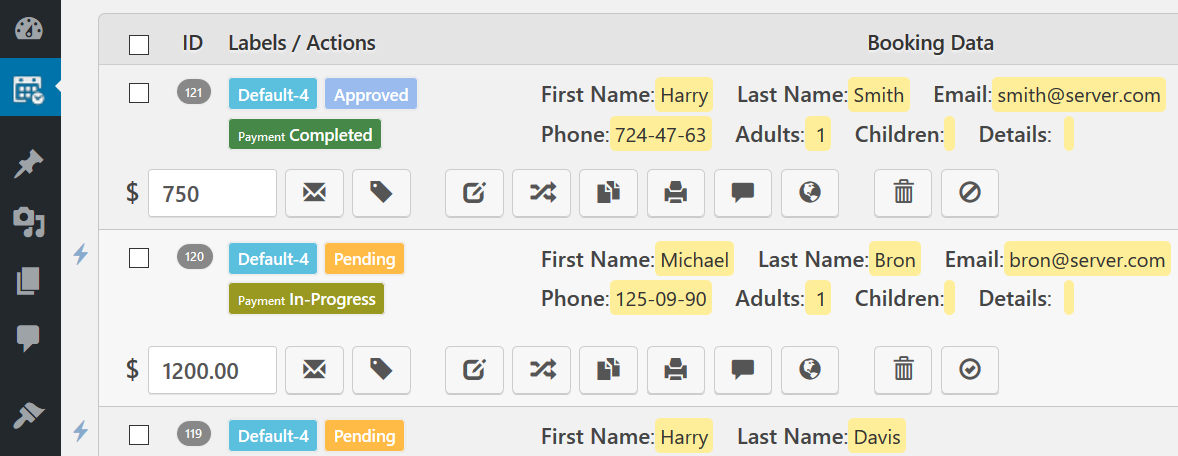Click the Booking calendar icon in sidebar
This screenshot has width=1178, height=456.
29,88
